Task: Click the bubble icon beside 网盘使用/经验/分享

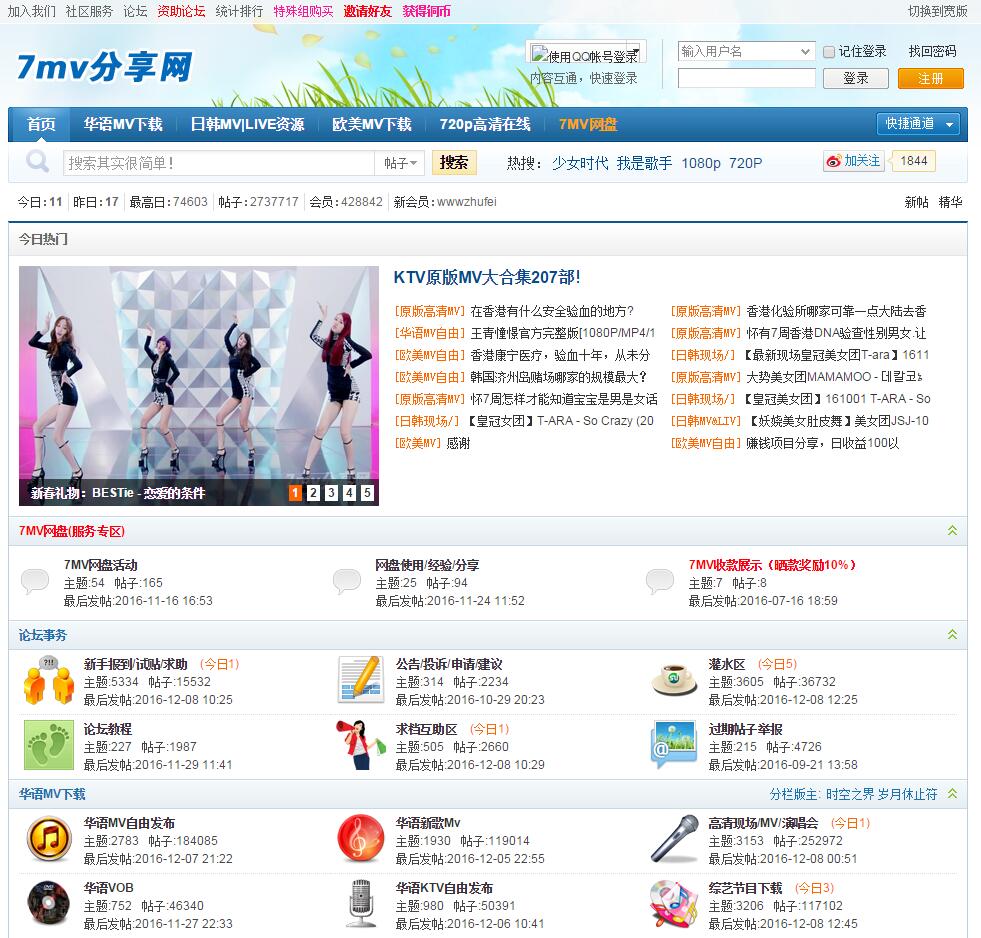Action: click(347, 581)
